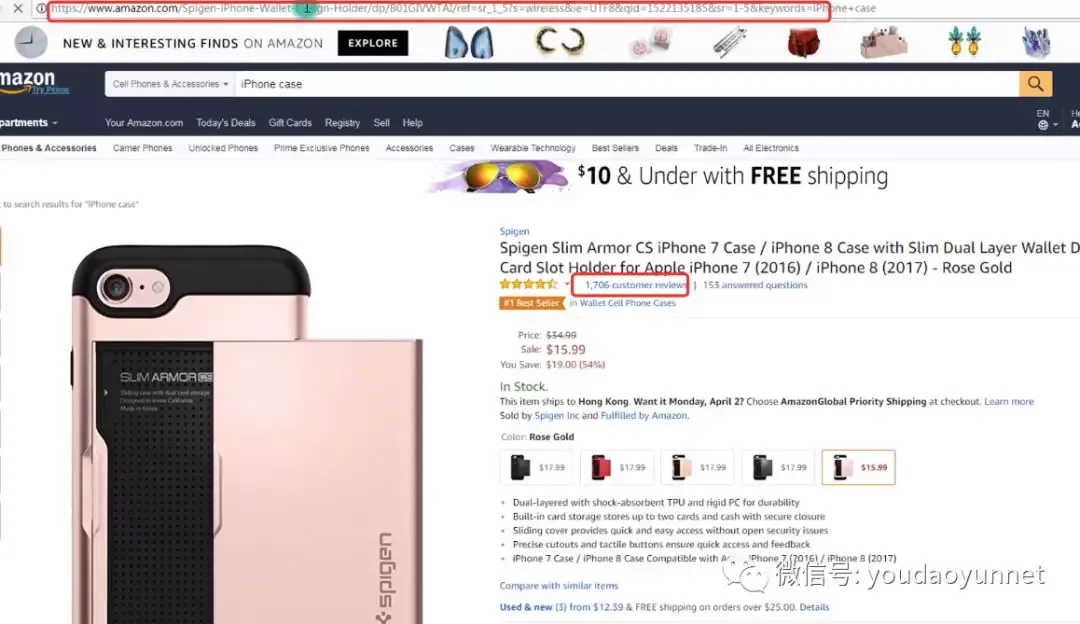
Task: Click the orange search magnifier button
Action: [1035, 84]
